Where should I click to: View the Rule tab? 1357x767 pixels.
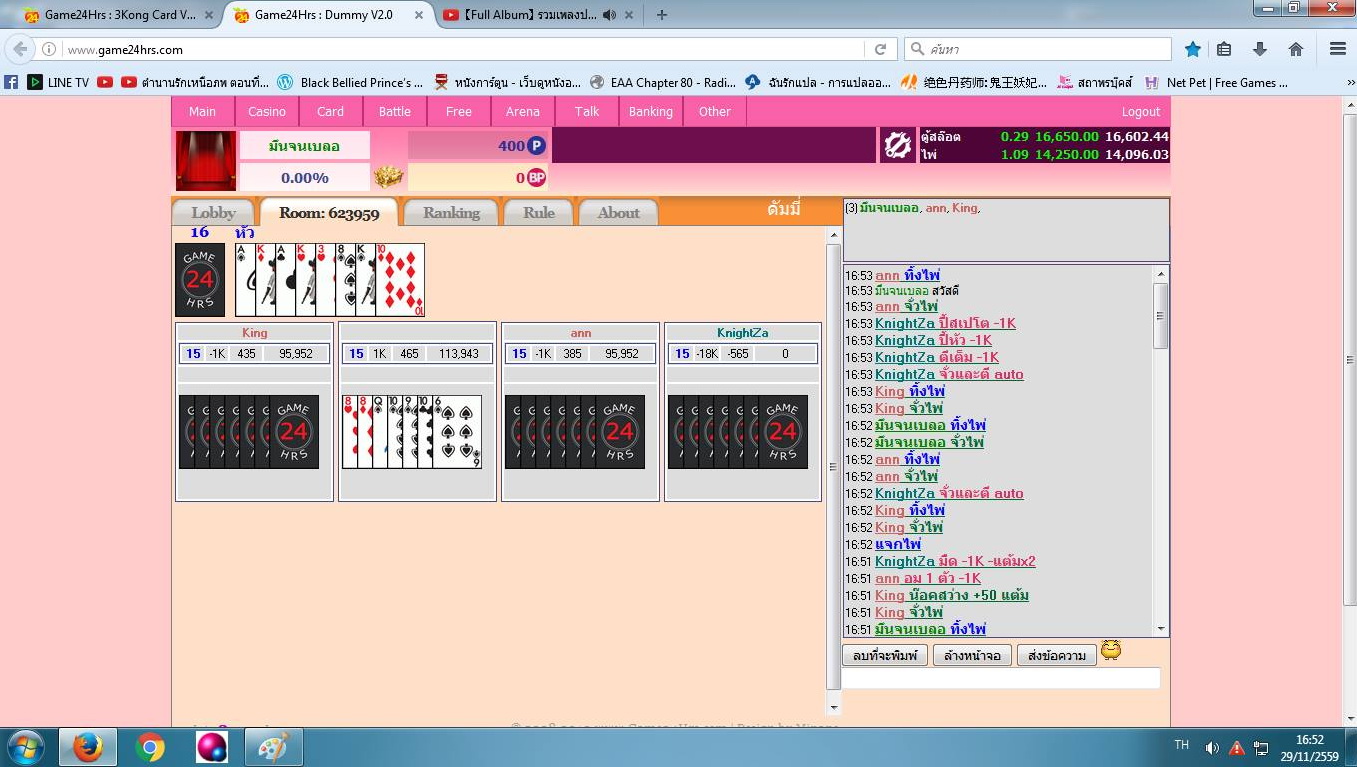[x=539, y=212]
